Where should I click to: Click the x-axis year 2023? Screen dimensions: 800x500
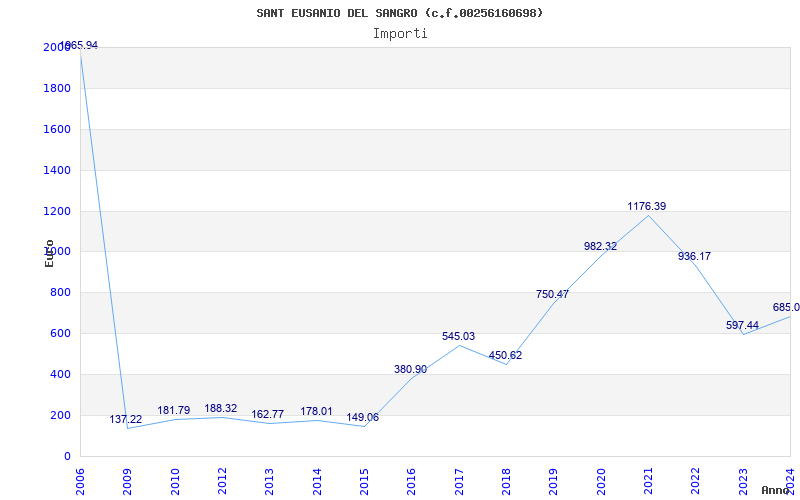(743, 481)
